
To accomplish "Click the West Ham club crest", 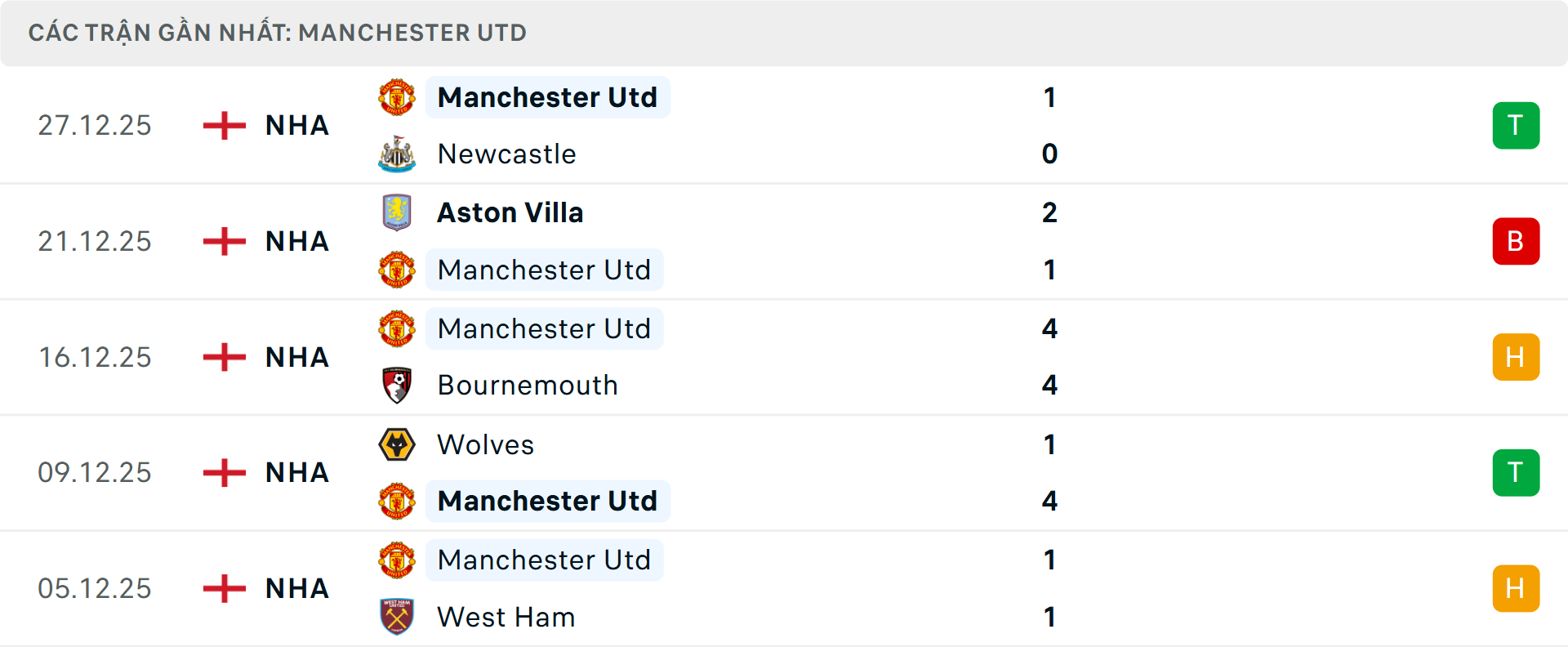I will coord(397,617).
